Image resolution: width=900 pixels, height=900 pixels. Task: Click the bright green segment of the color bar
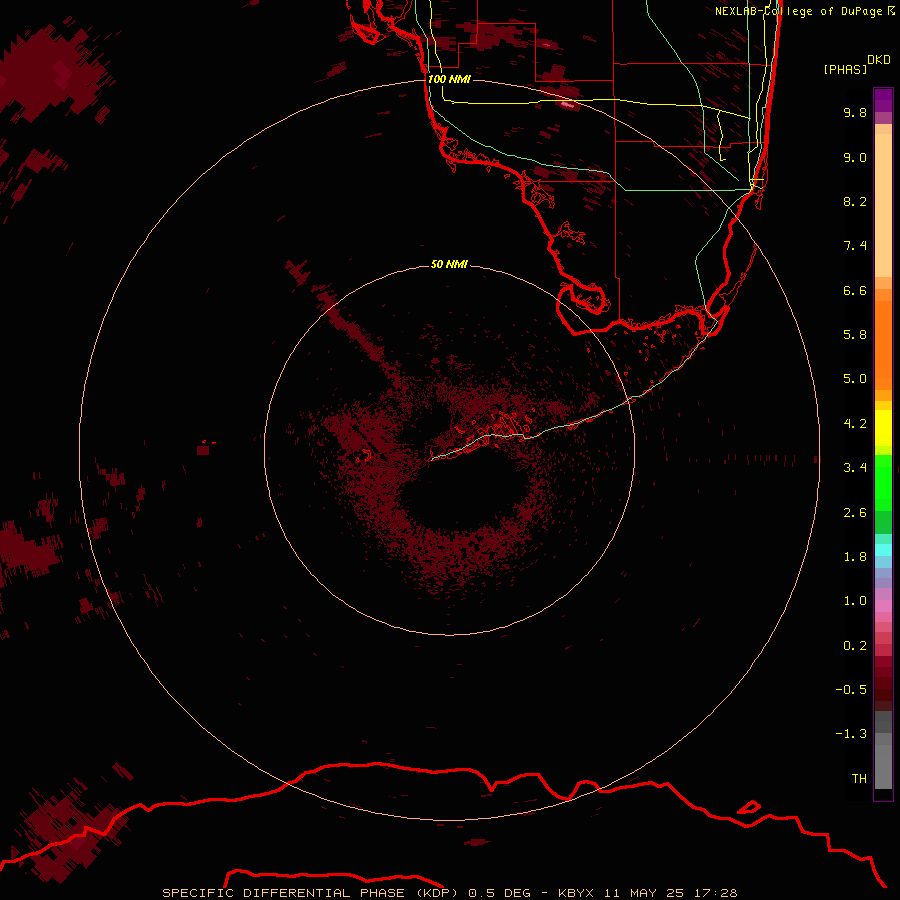pyautogui.click(x=883, y=482)
